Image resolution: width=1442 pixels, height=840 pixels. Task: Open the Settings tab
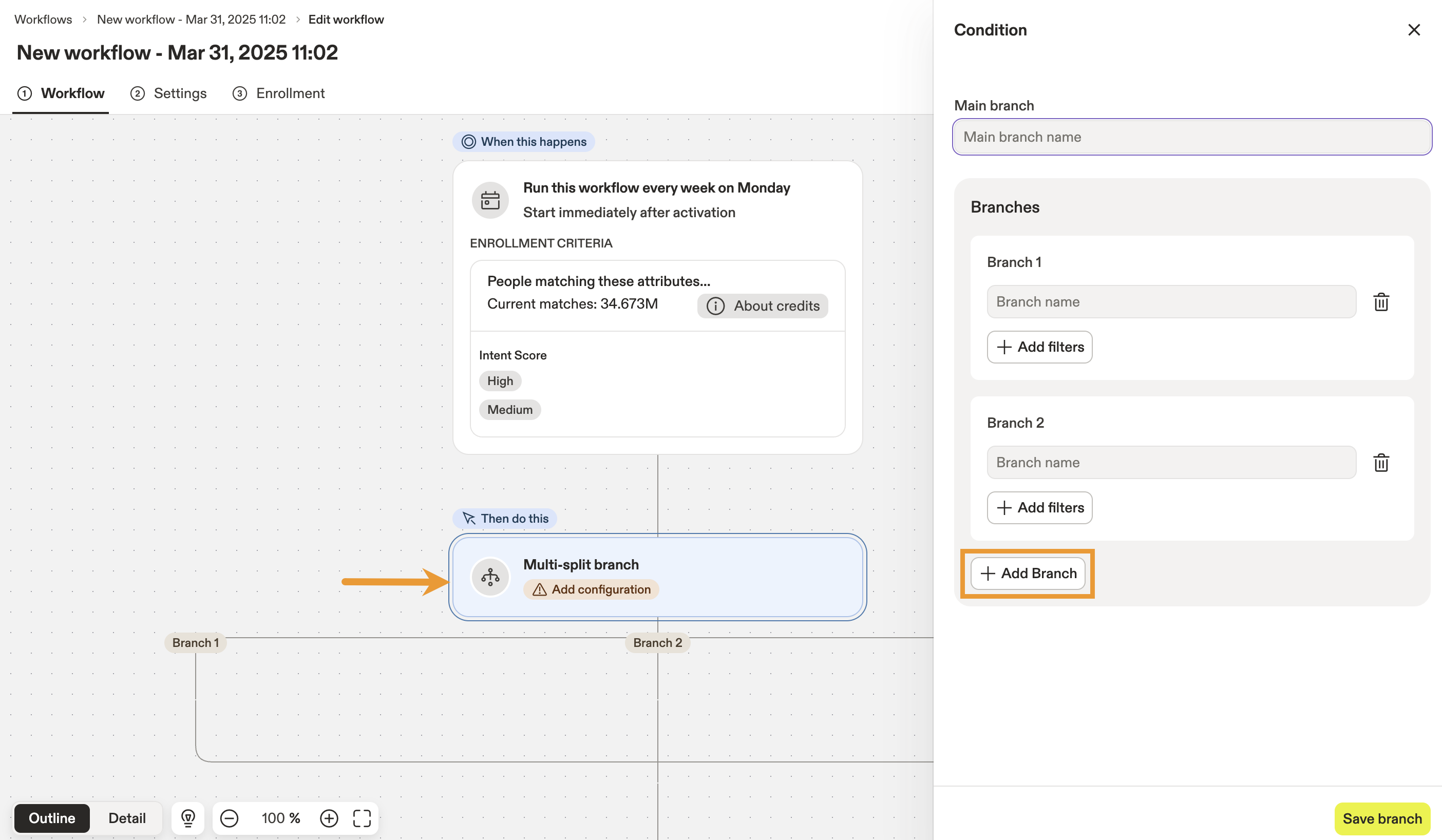[168, 93]
